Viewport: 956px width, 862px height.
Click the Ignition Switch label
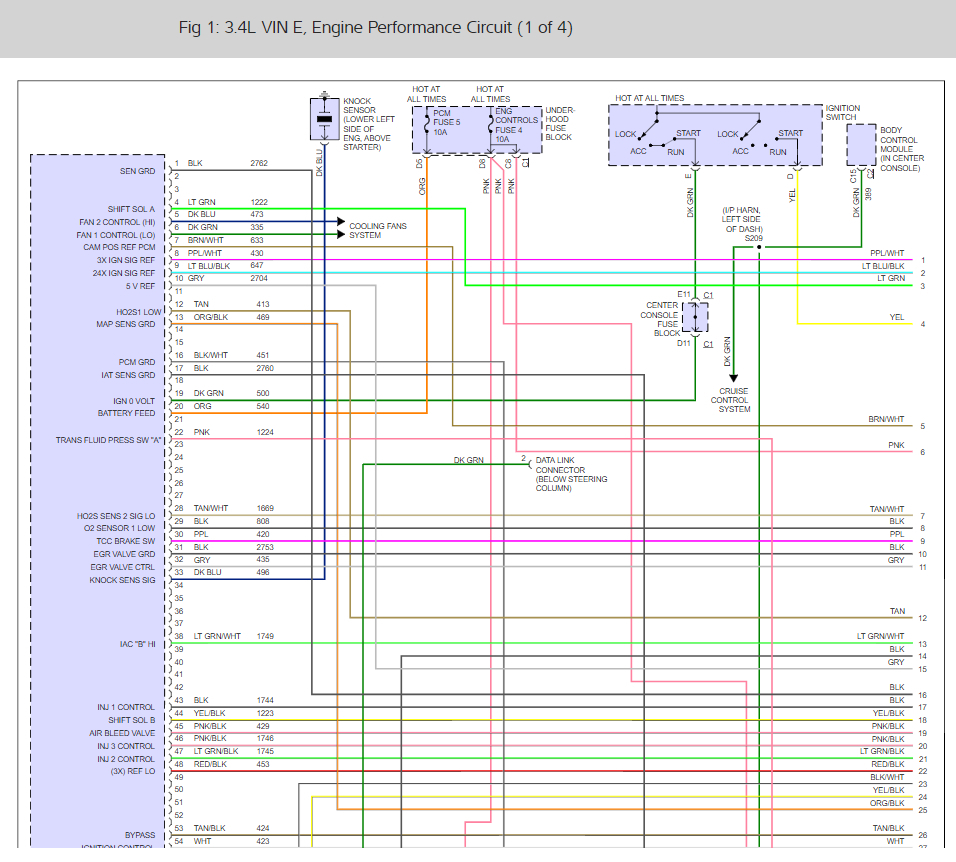click(843, 112)
